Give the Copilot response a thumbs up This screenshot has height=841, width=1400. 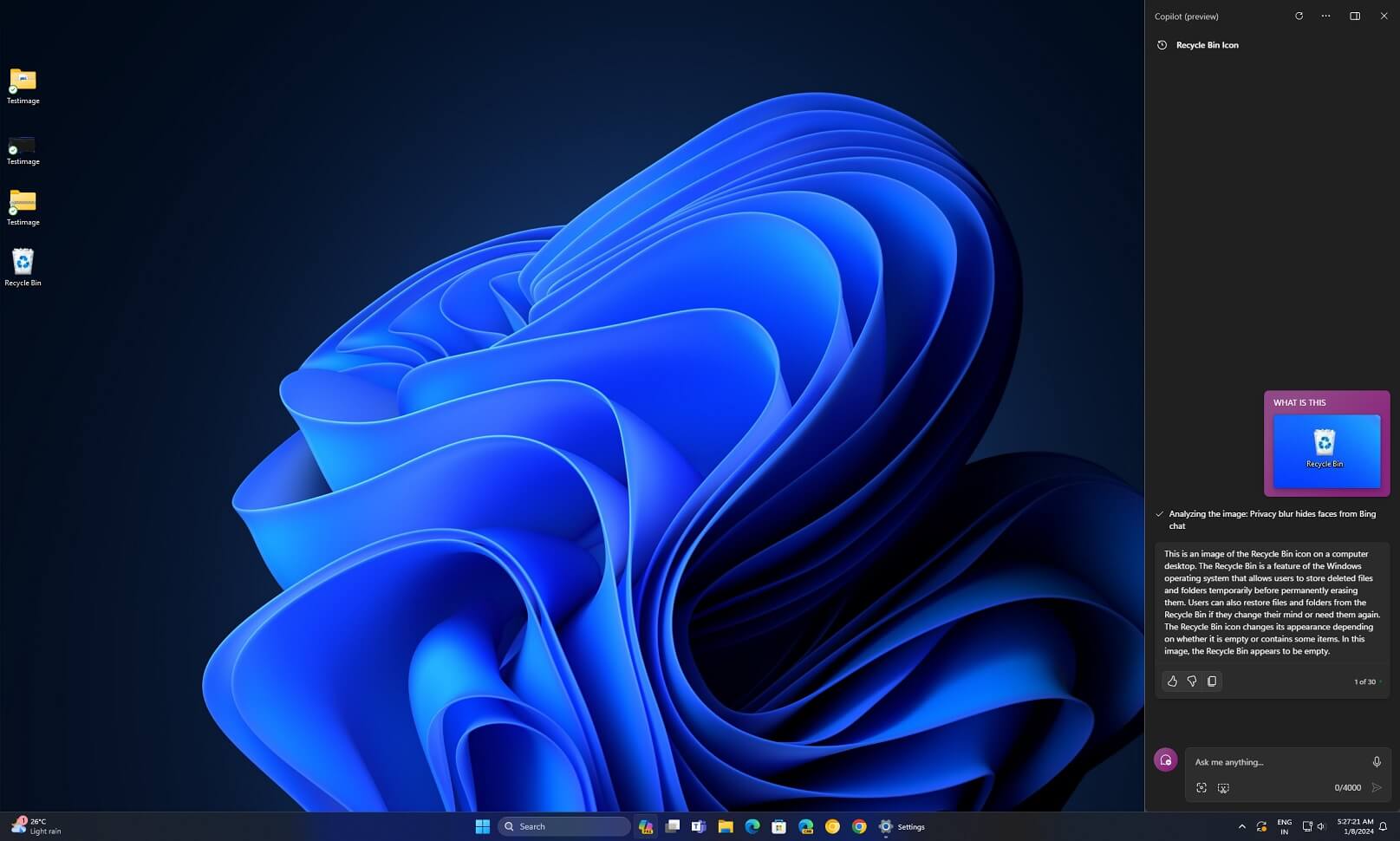point(1172,681)
